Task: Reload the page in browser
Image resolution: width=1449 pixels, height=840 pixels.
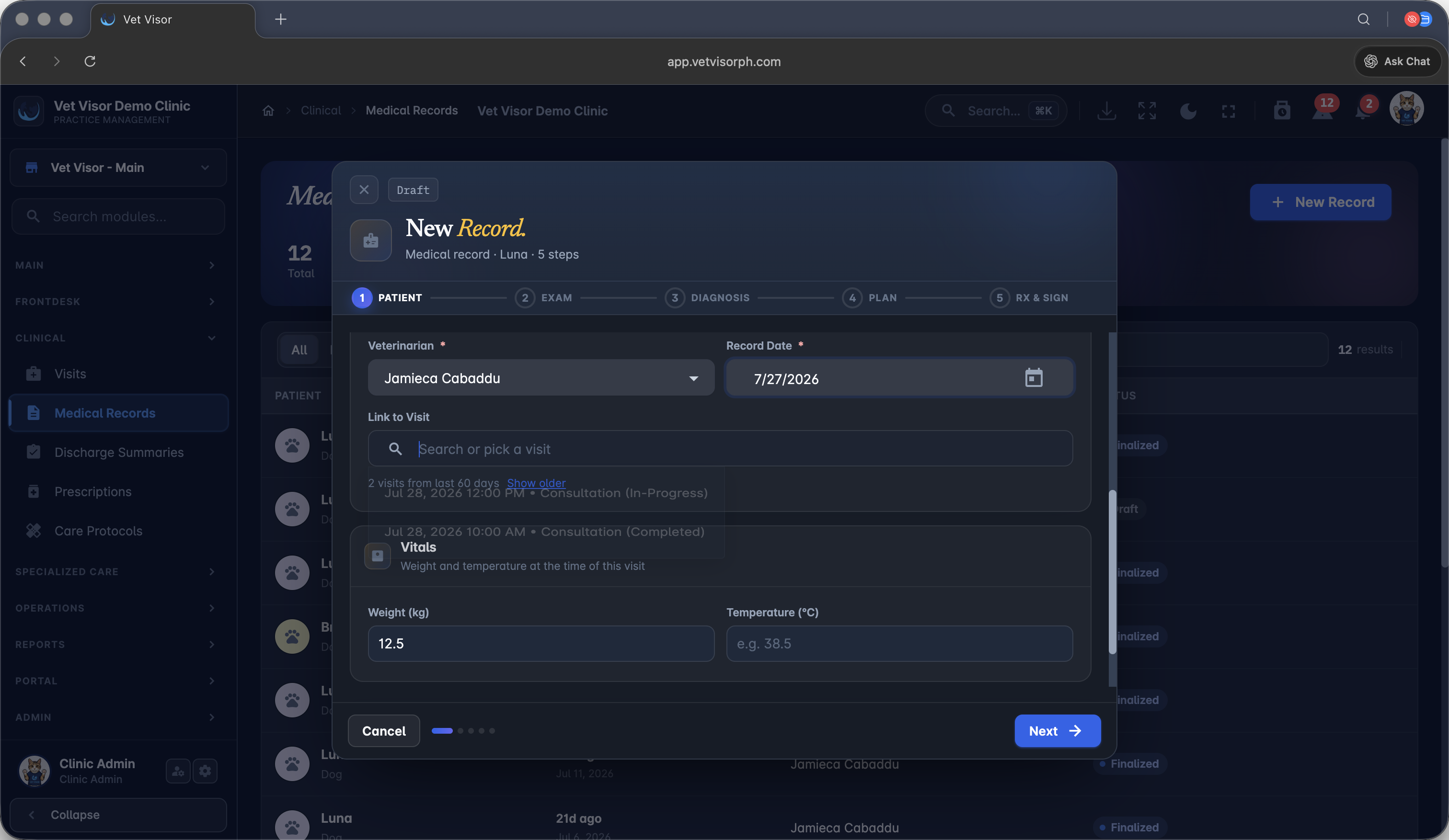Action: click(x=90, y=61)
